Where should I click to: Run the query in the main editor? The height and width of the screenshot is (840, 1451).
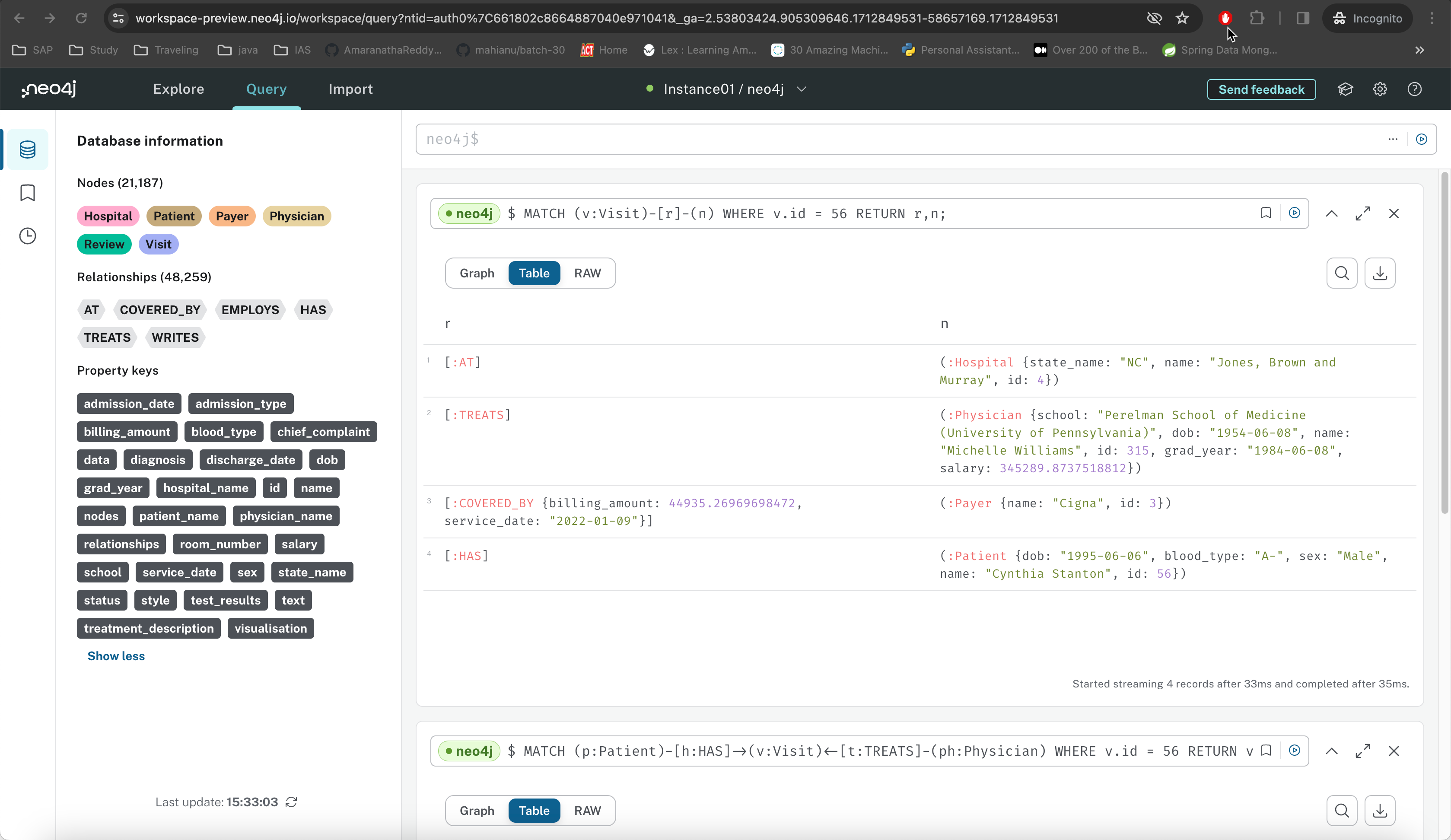[1421, 139]
